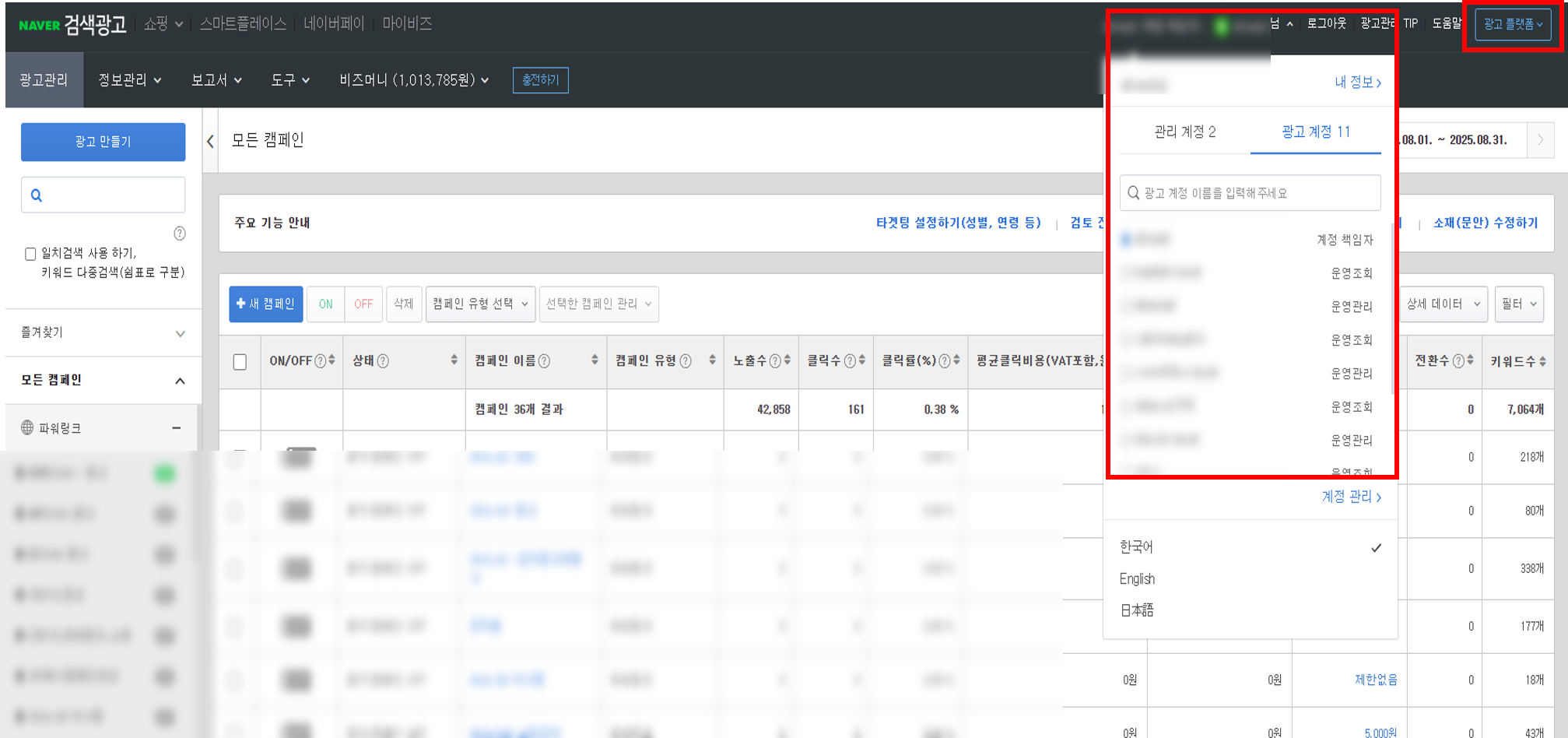Open the 내 정보 link
Image resolution: width=1568 pixels, height=738 pixels.
click(x=1357, y=83)
